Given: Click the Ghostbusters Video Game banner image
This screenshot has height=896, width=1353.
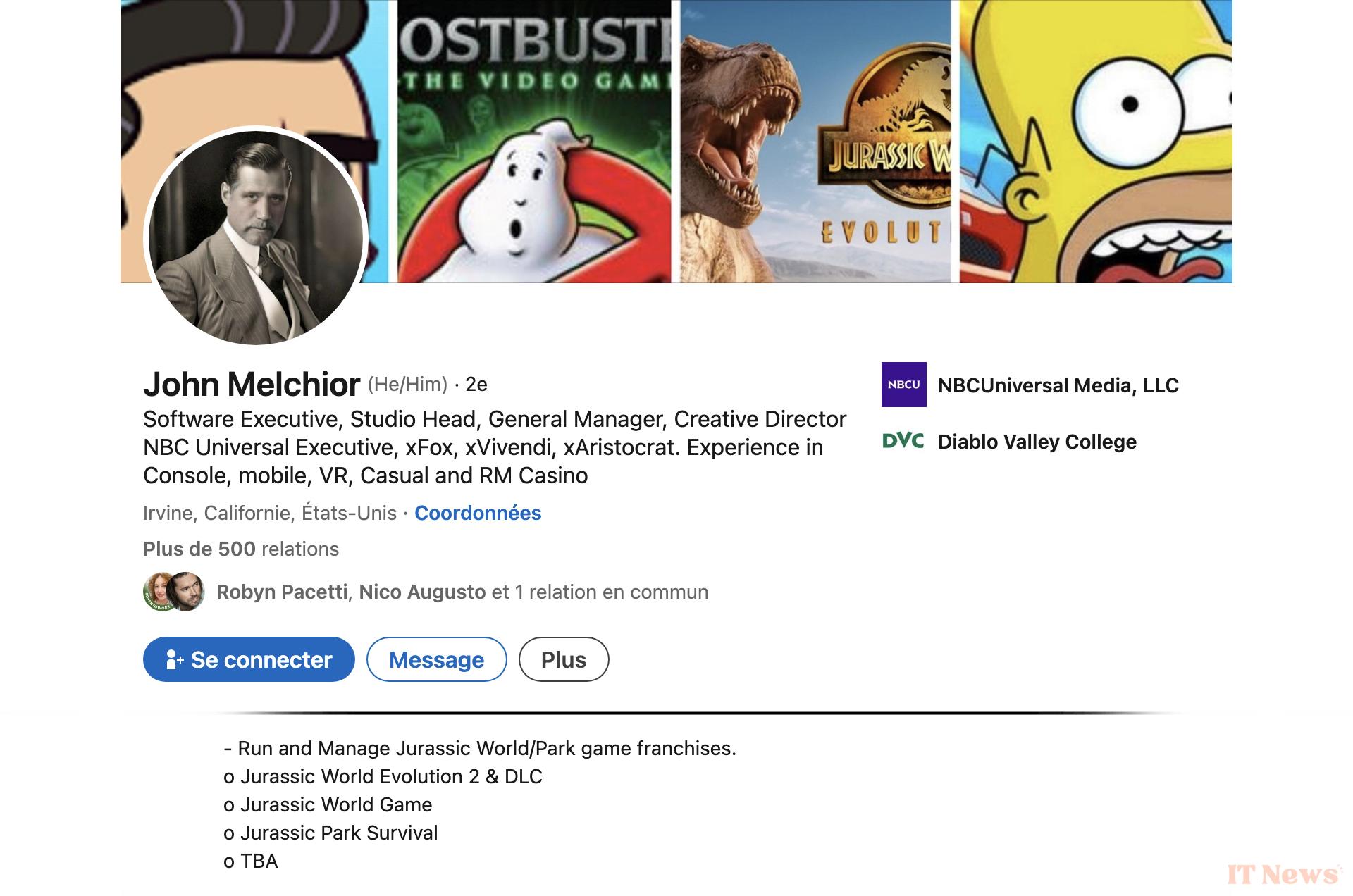Looking at the screenshot, I should click(x=533, y=141).
